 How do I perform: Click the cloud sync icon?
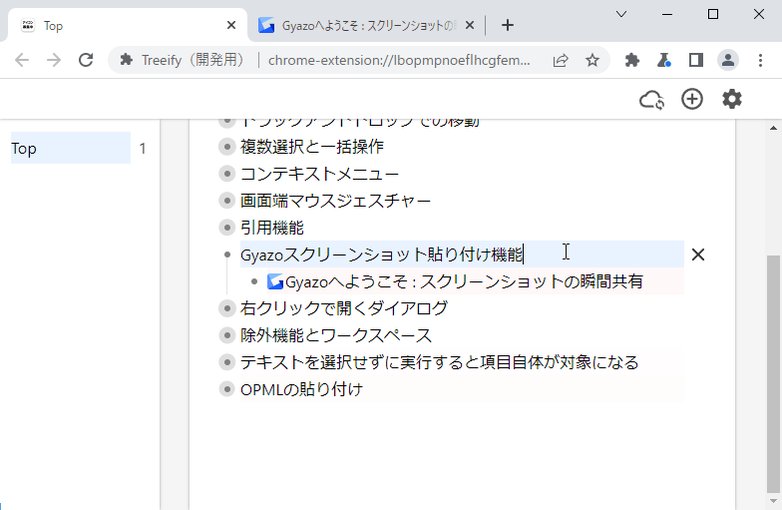click(x=651, y=100)
